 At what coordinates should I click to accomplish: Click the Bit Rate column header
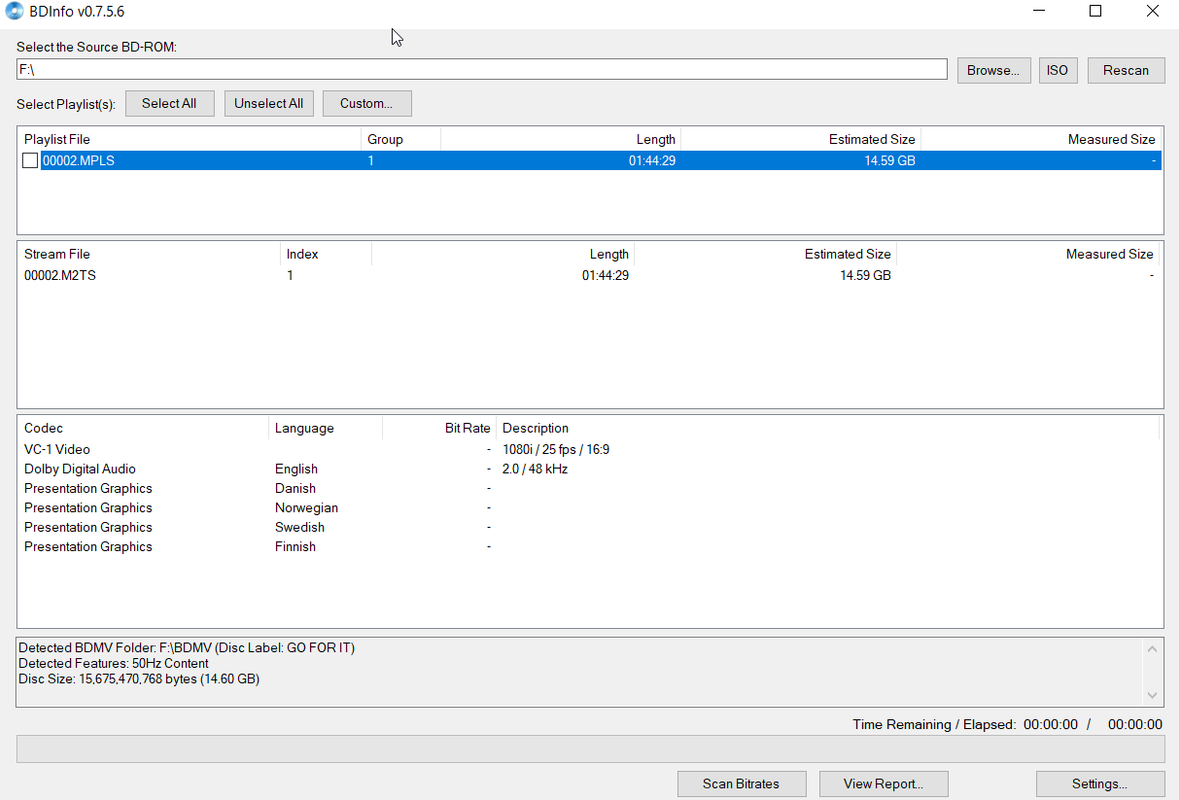[x=439, y=428]
